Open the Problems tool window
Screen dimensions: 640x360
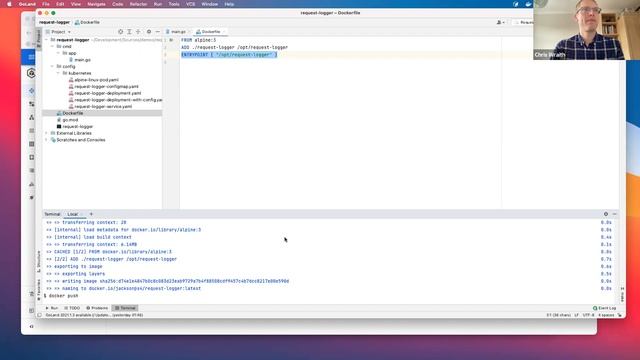coord(97,308)
